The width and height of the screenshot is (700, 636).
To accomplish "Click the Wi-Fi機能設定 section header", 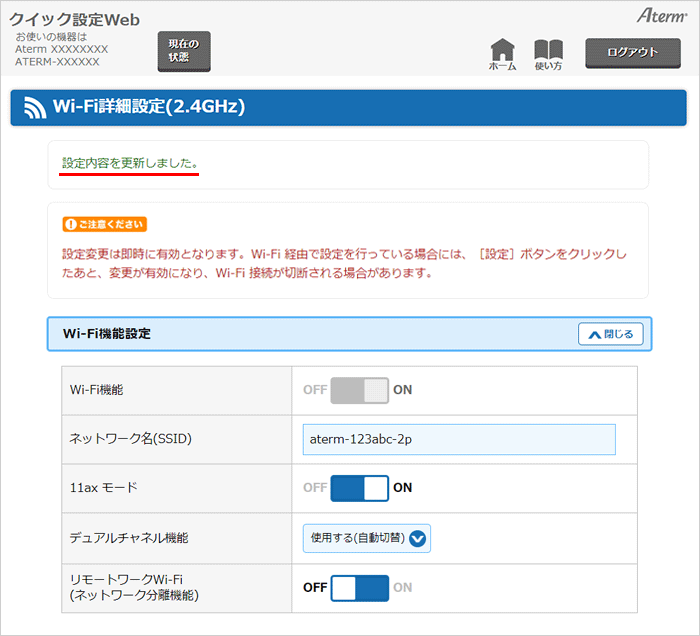I will coord(107,334).
